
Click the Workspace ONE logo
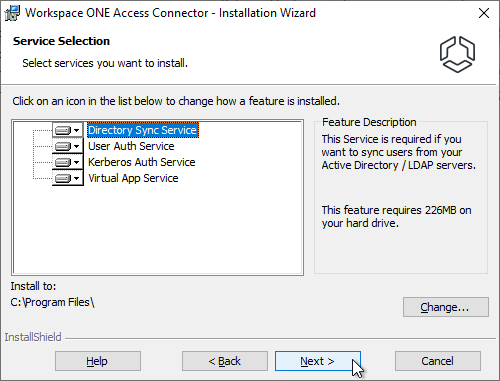tap(457, 54)
